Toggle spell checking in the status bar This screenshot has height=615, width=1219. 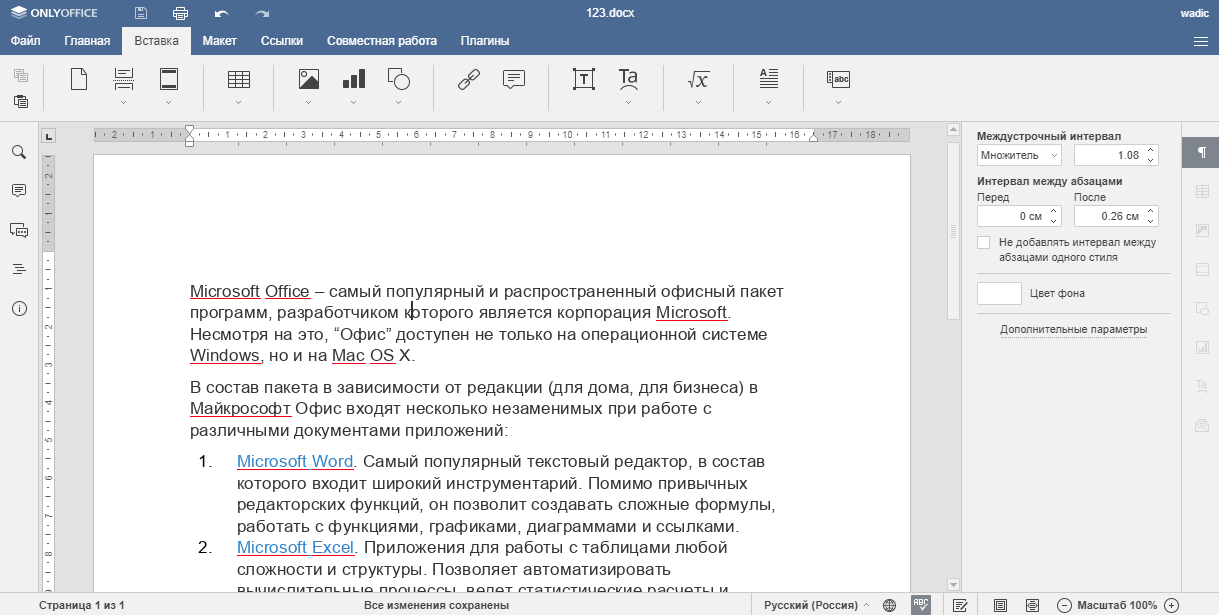922,604
